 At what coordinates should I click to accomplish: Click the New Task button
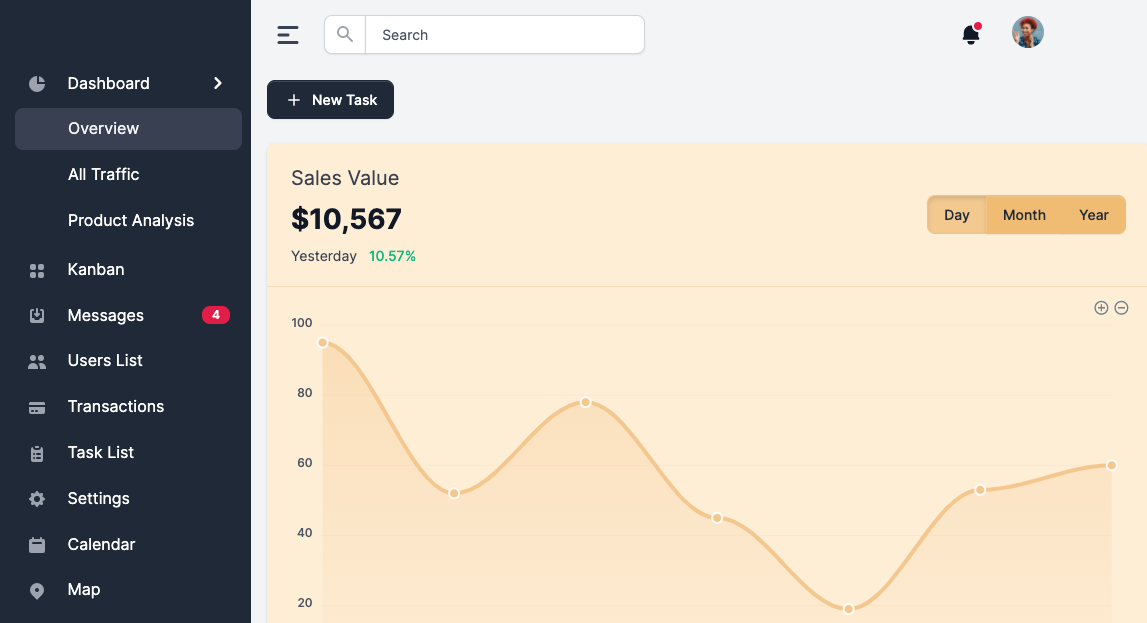[x=330, y=100]
